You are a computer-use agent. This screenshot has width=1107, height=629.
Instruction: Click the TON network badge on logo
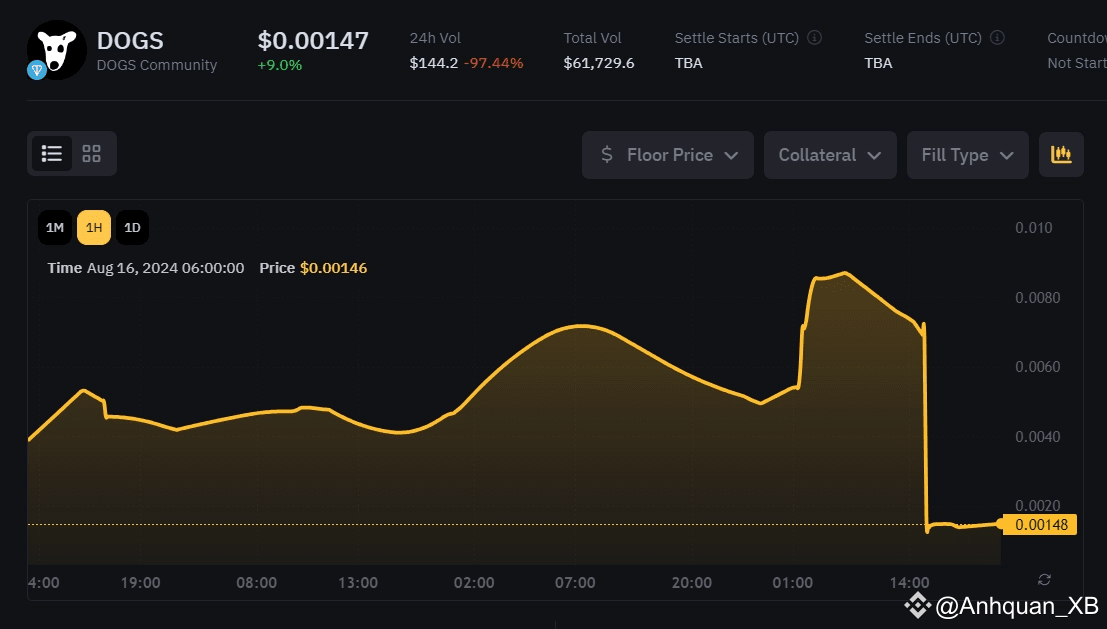[37, 70]
